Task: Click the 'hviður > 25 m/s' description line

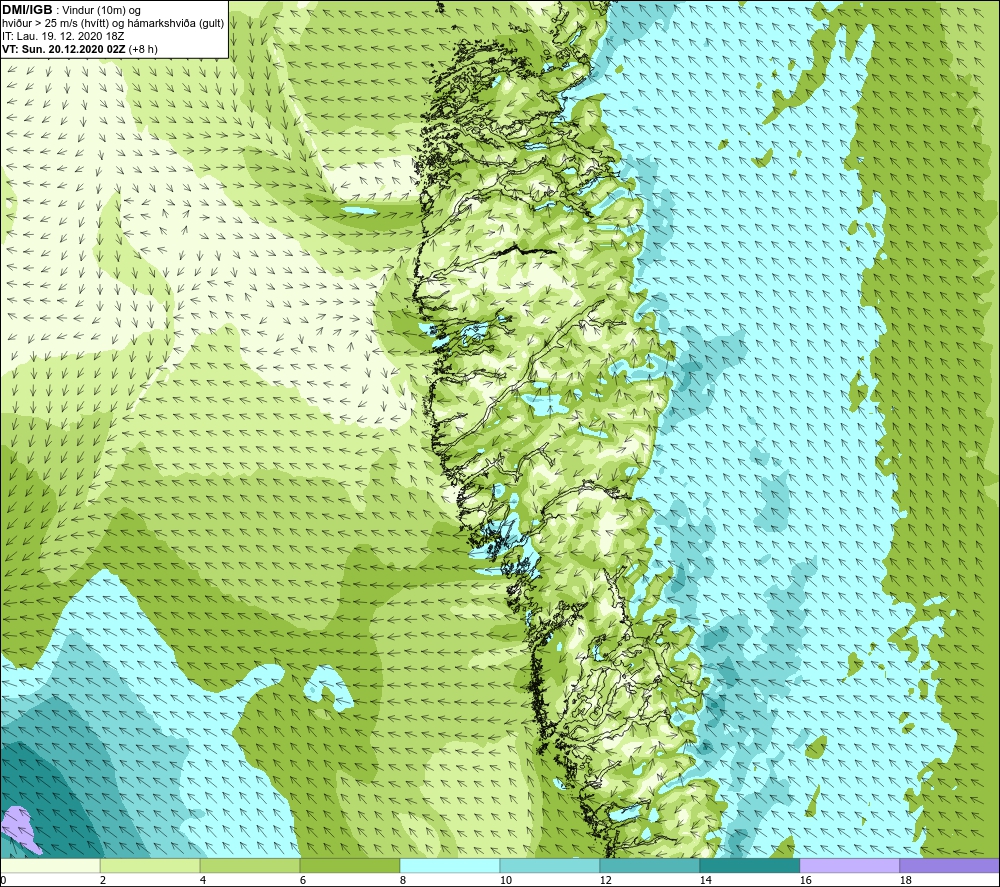Action: point(113,23)
